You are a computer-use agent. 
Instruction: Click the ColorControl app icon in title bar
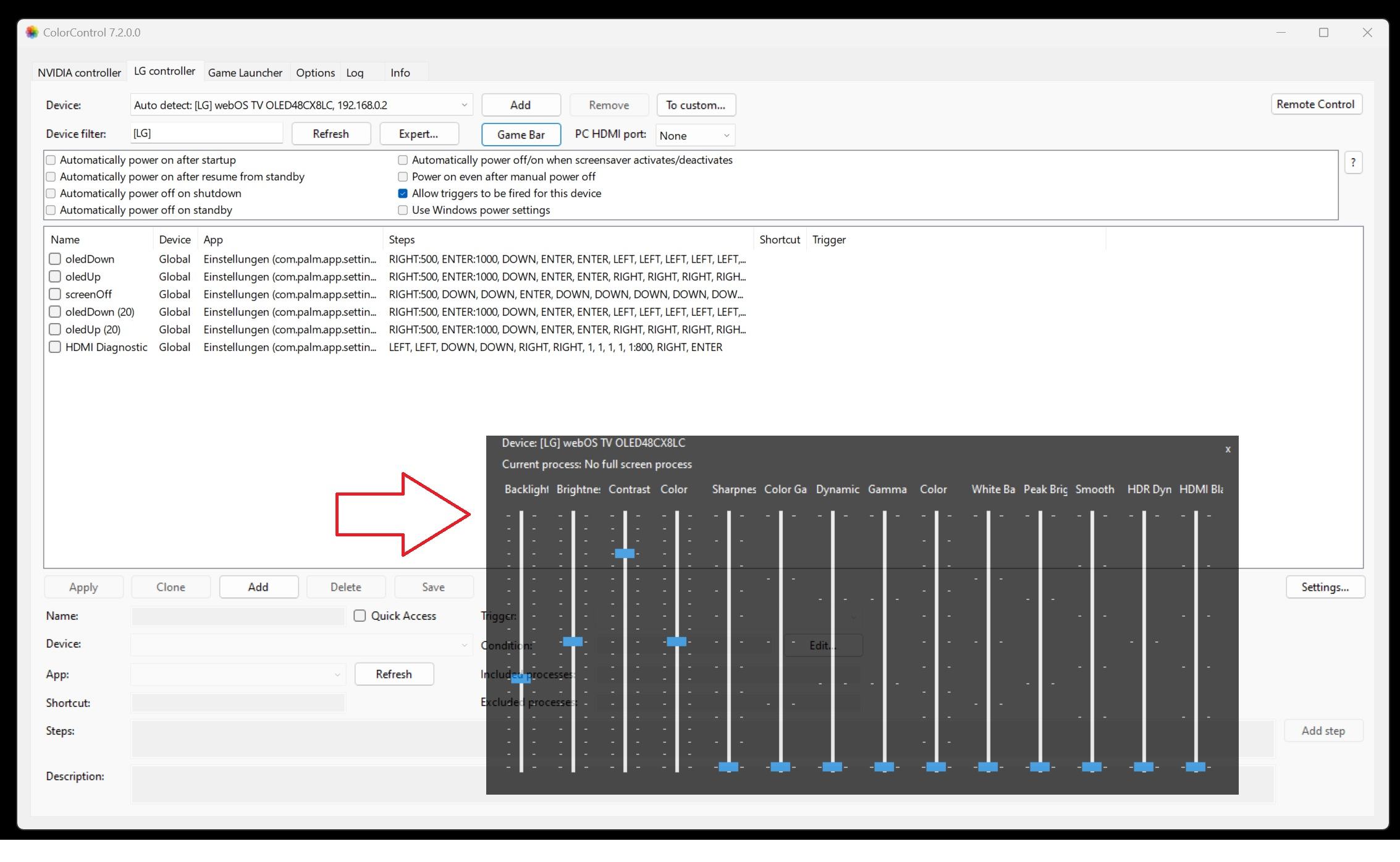coord(32,32)
